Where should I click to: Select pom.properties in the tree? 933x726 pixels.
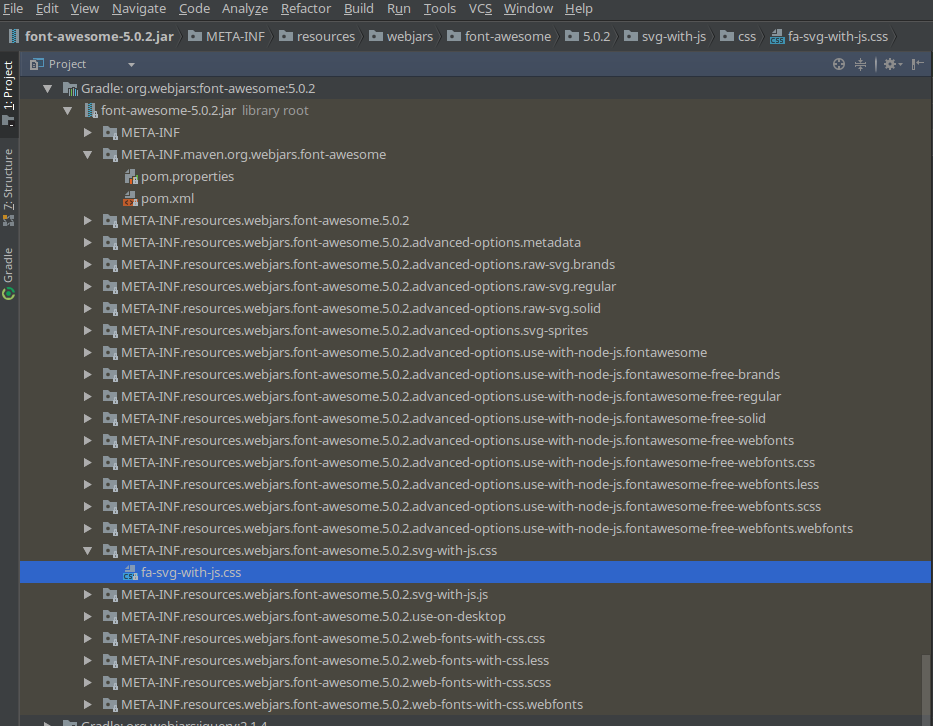pyautogui.click(x=187, y=177)
